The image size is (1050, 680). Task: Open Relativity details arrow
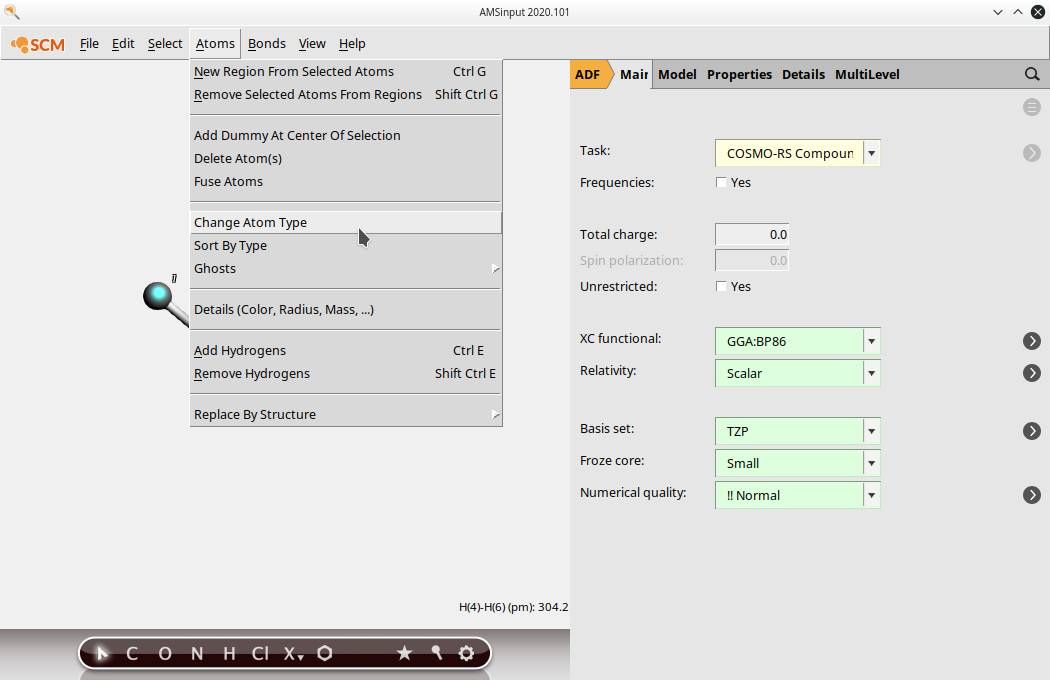click(x=1032, y=373)
